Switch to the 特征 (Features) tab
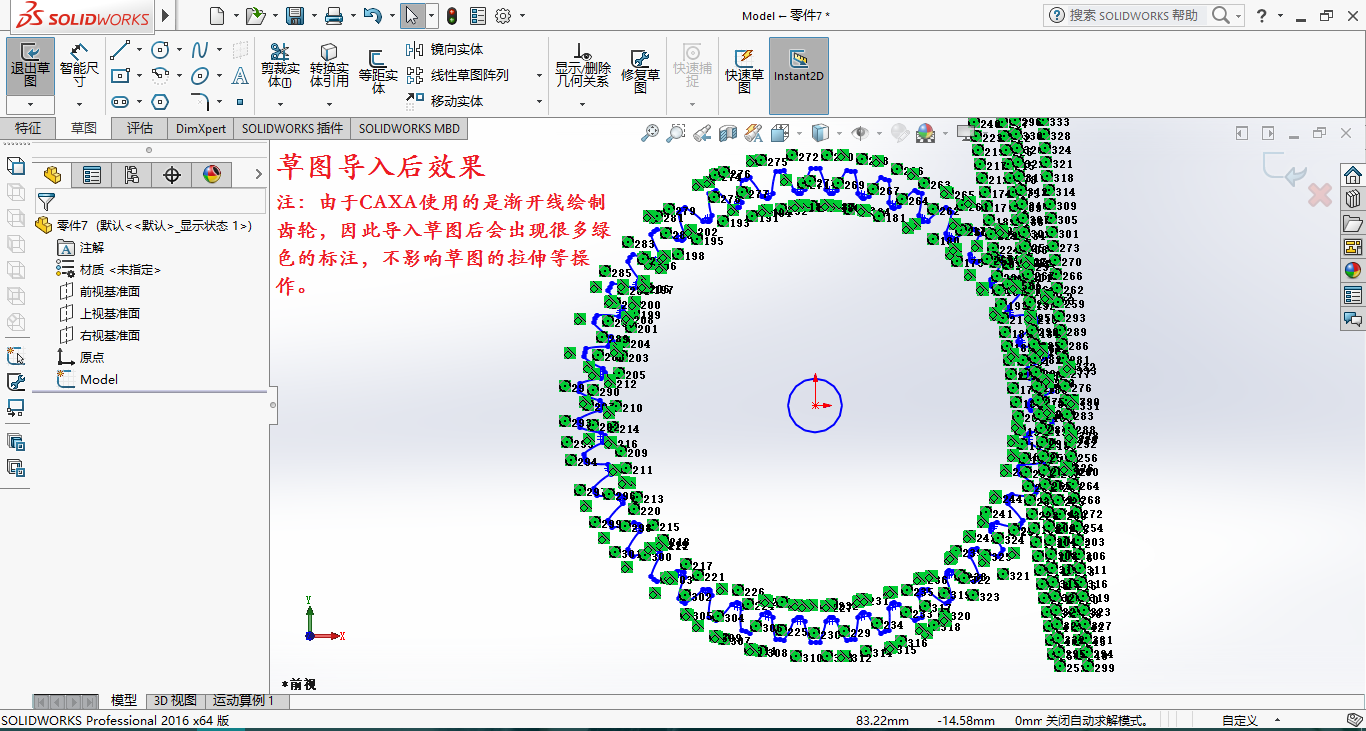This screenshot has width=1366, height=731. pyautogui.click(x=28, y=128)
